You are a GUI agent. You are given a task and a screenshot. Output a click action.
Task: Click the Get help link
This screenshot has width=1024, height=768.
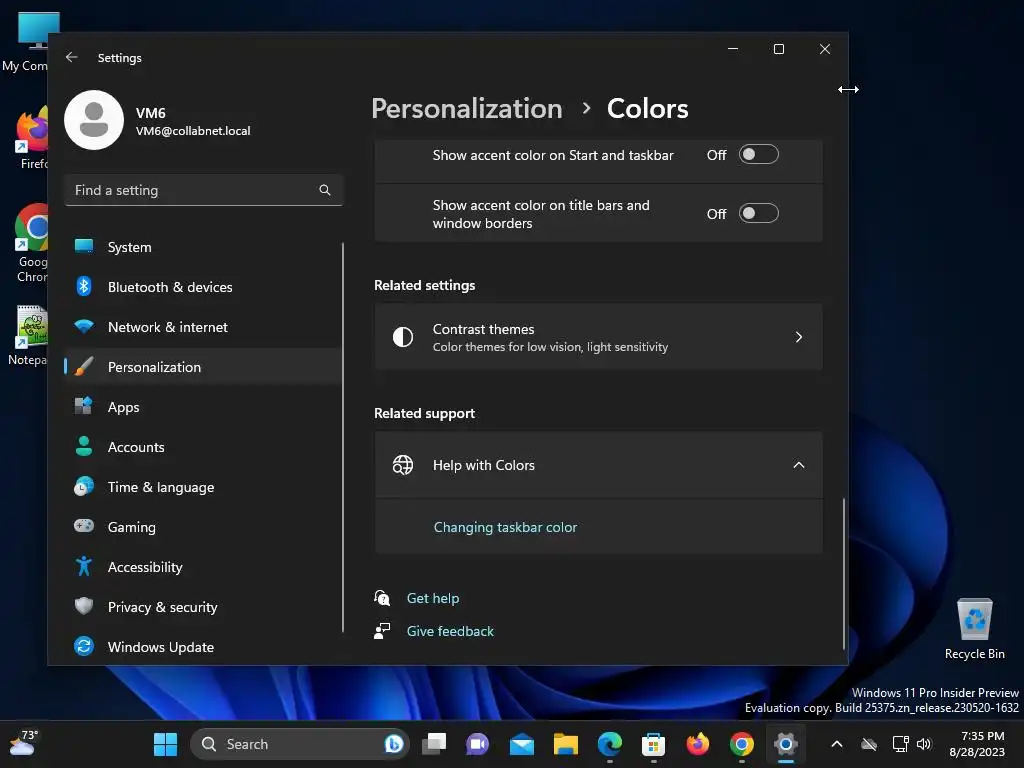[433, 598]
